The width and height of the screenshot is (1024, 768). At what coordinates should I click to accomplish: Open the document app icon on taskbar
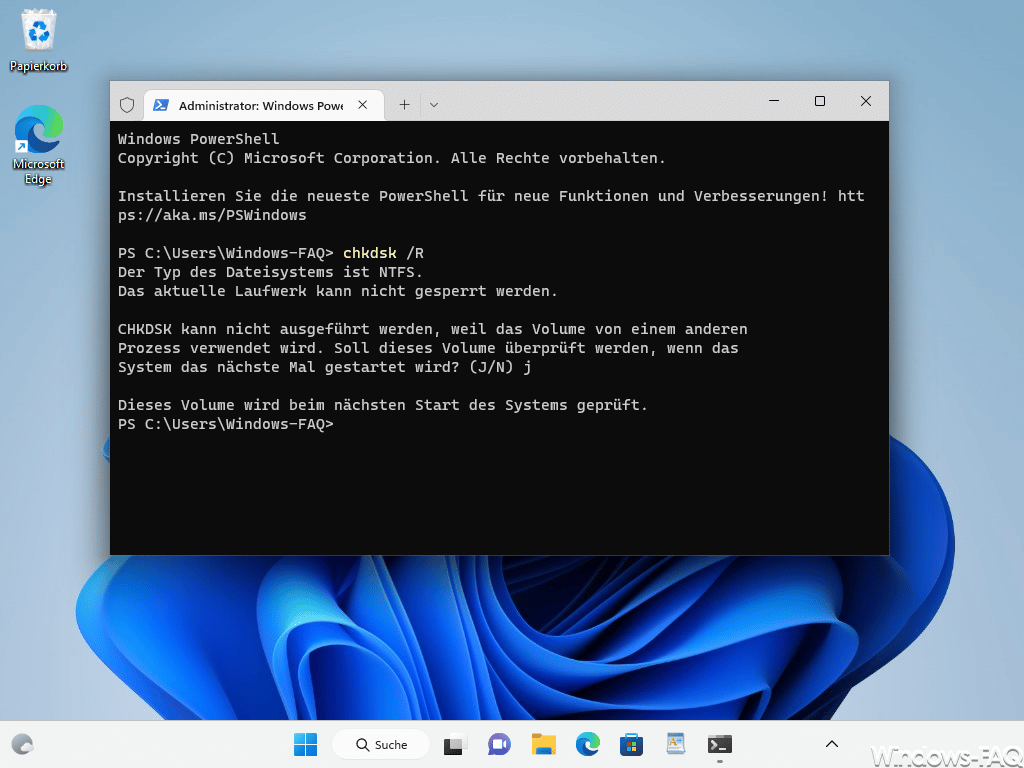[675, 744]
